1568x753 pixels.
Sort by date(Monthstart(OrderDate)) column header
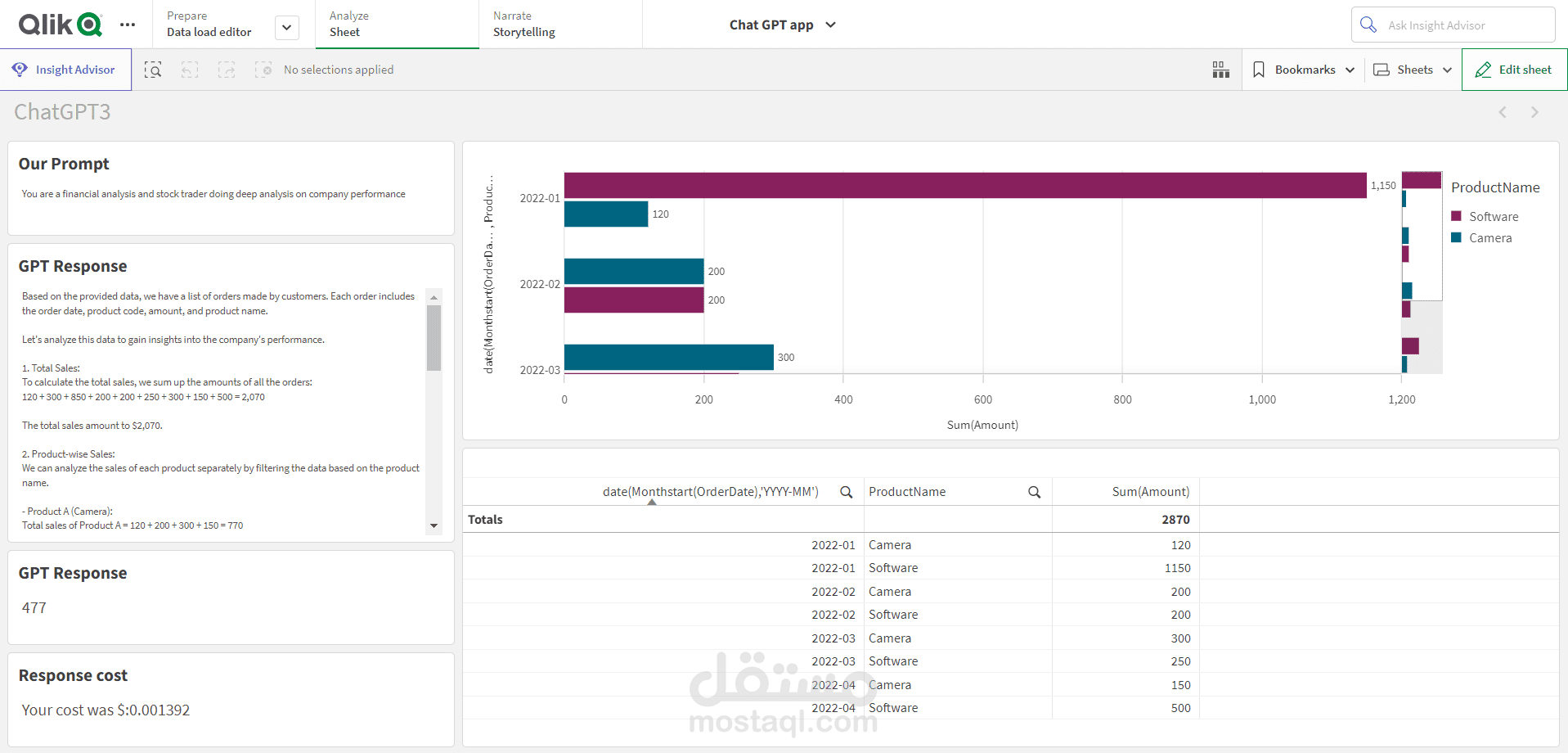pyautogui.click(x=710, y=492)
